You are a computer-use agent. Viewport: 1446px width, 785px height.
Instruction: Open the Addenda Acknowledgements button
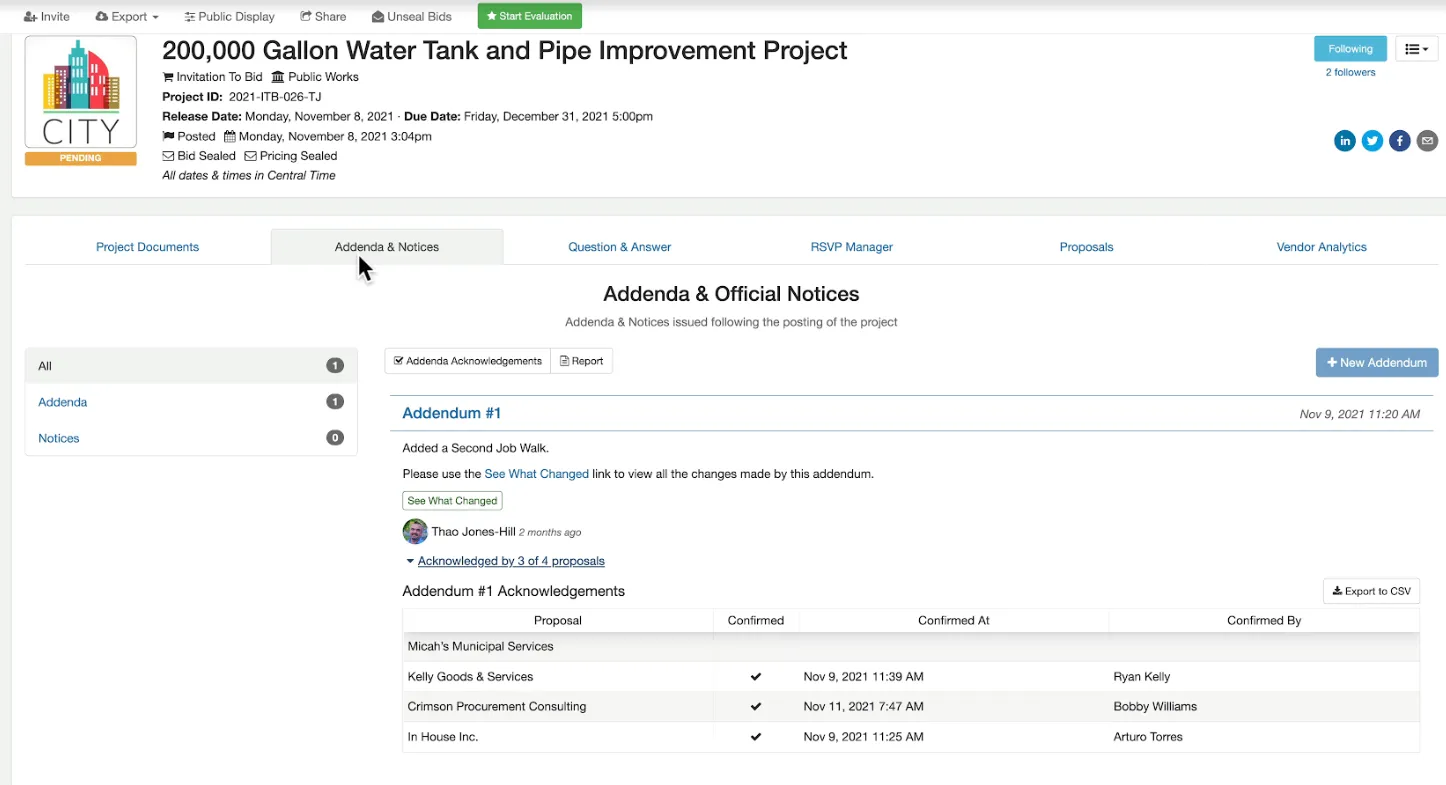point(467,361)
